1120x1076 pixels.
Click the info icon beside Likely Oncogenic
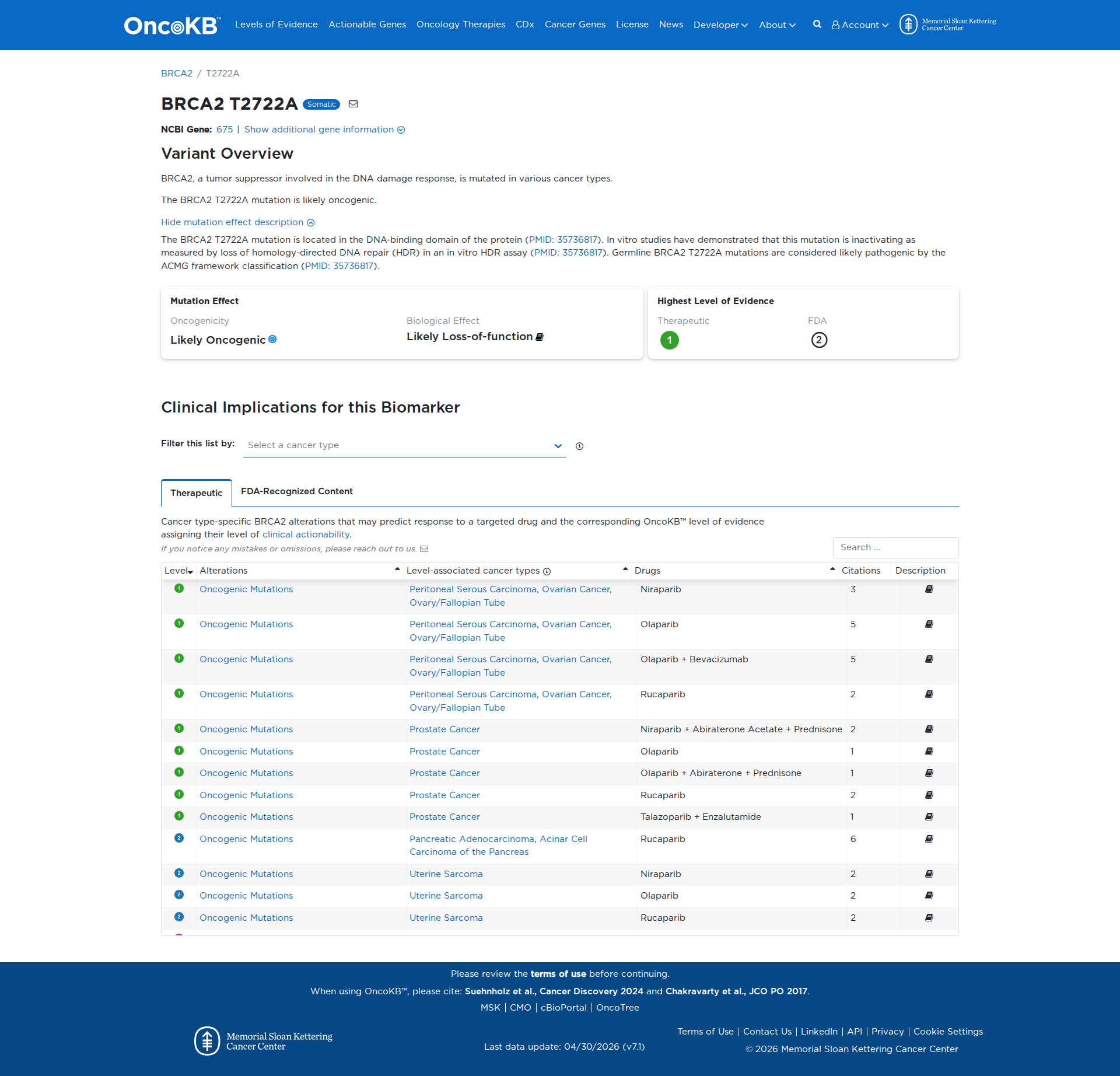pos(272,339)
